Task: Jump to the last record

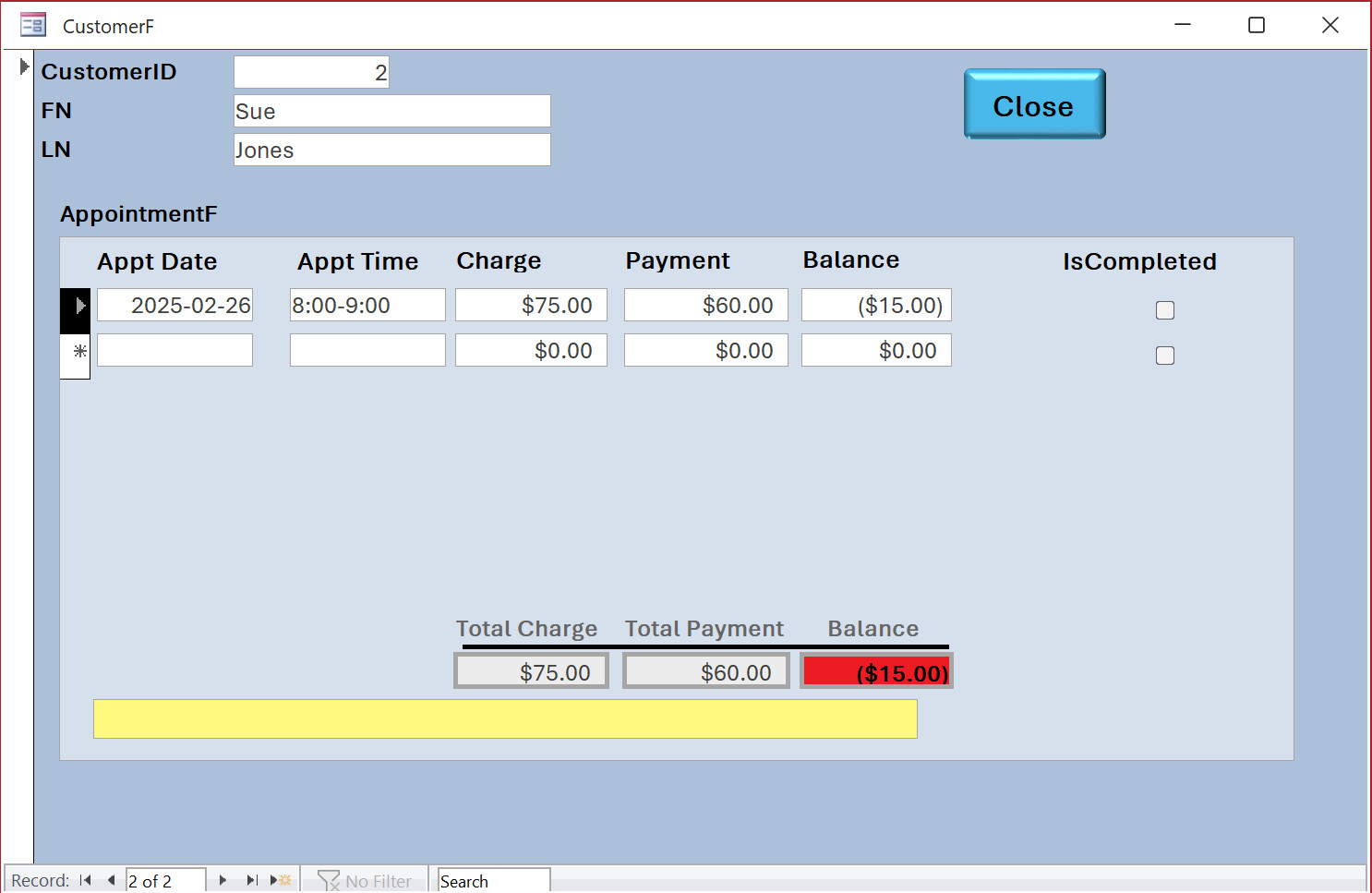Action: click(251, 880)
